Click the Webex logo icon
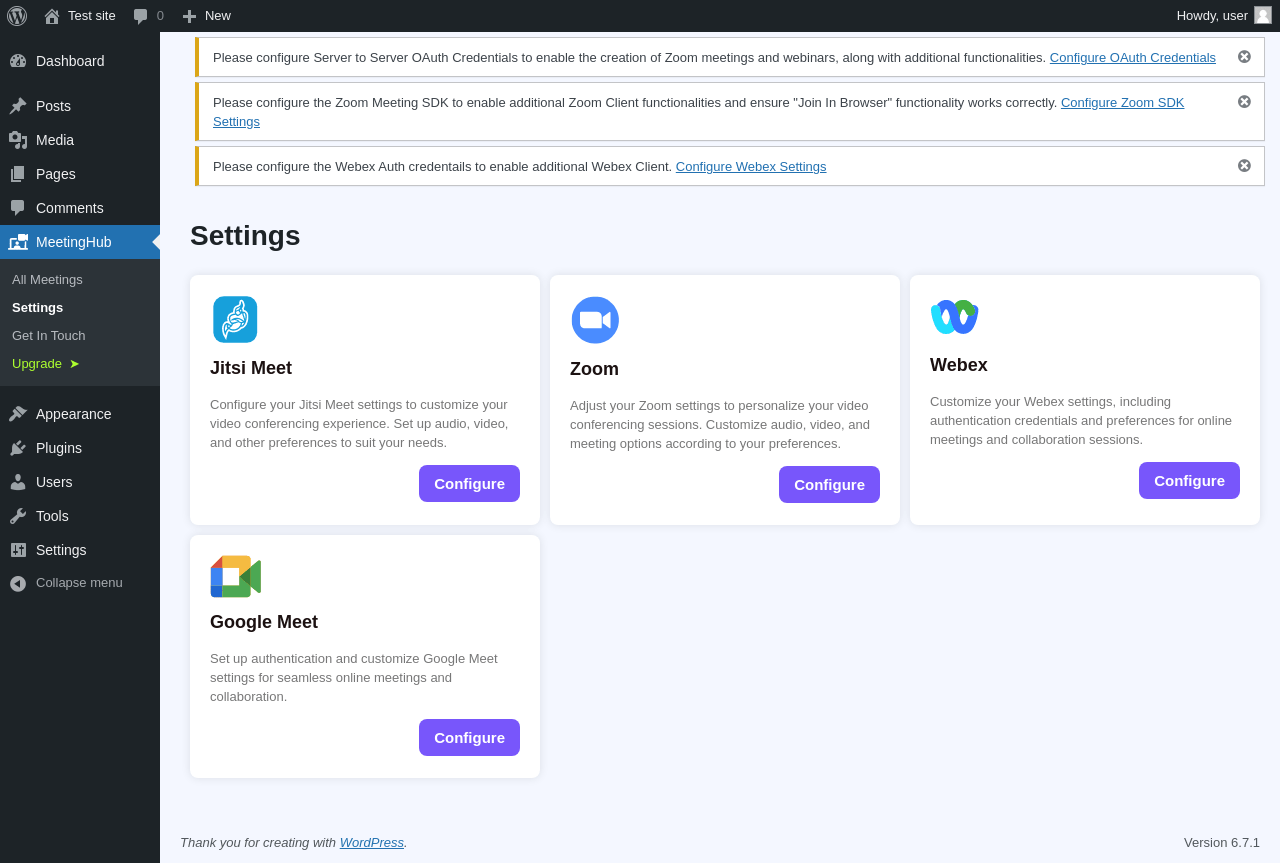 click(954, 317)
